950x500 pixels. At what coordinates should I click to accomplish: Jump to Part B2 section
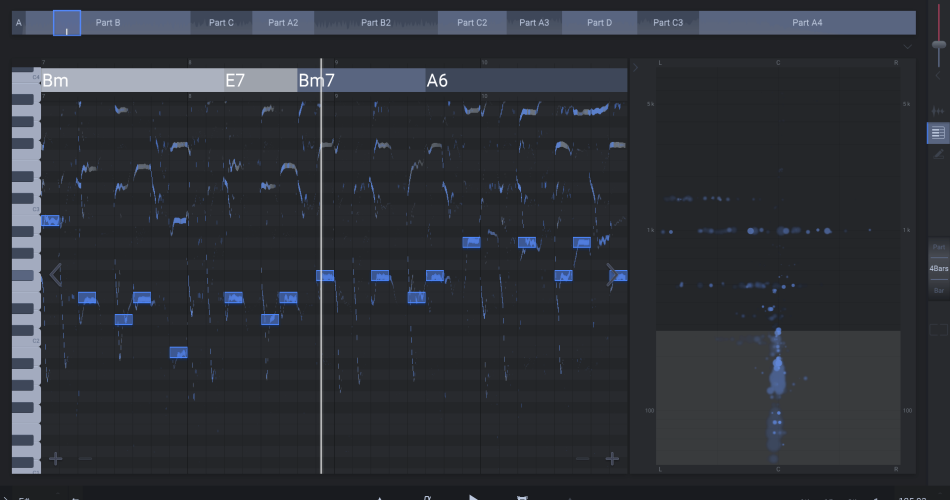376,22
